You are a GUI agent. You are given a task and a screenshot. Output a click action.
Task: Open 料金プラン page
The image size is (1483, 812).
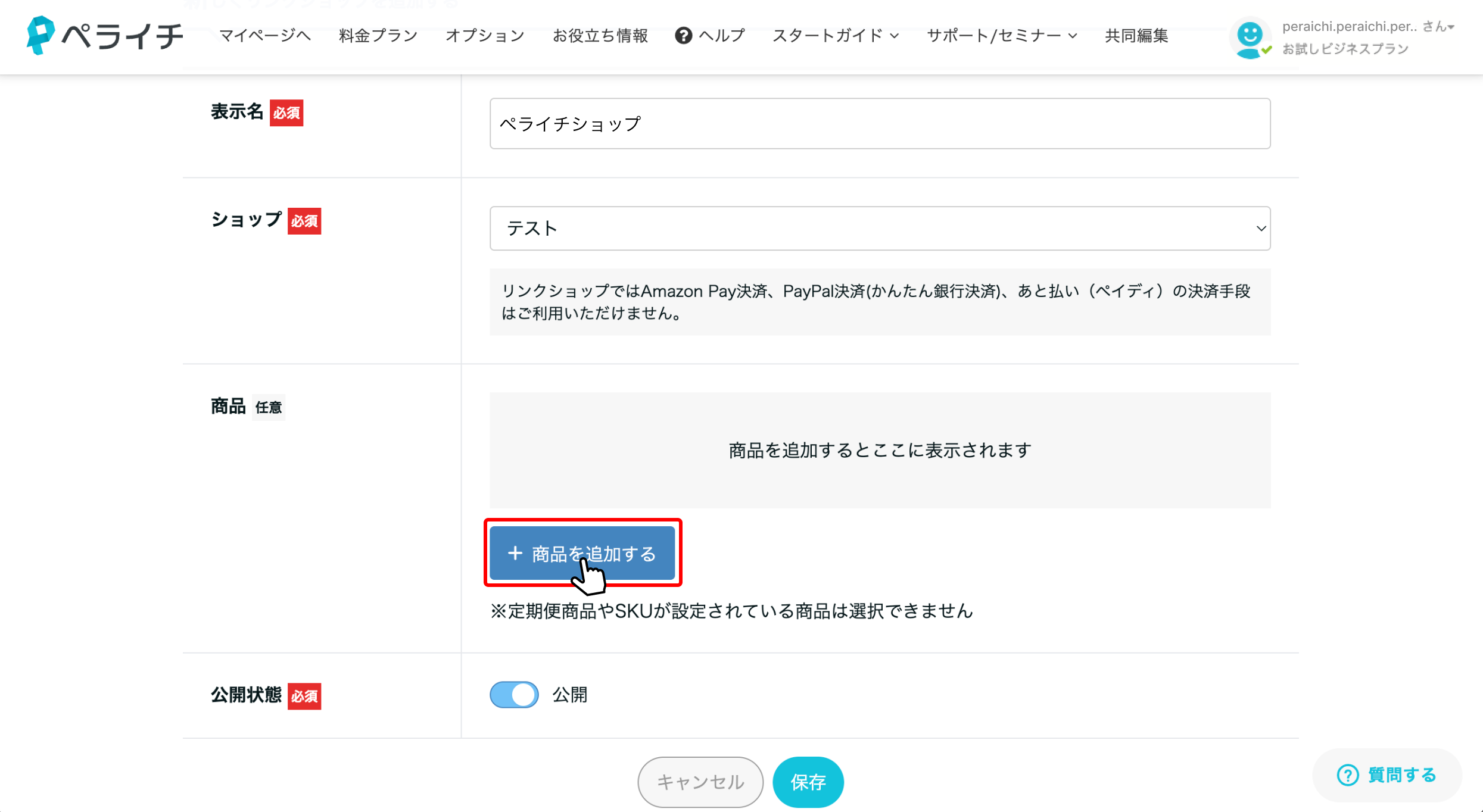pyautogui.click(x=378, y=36)
